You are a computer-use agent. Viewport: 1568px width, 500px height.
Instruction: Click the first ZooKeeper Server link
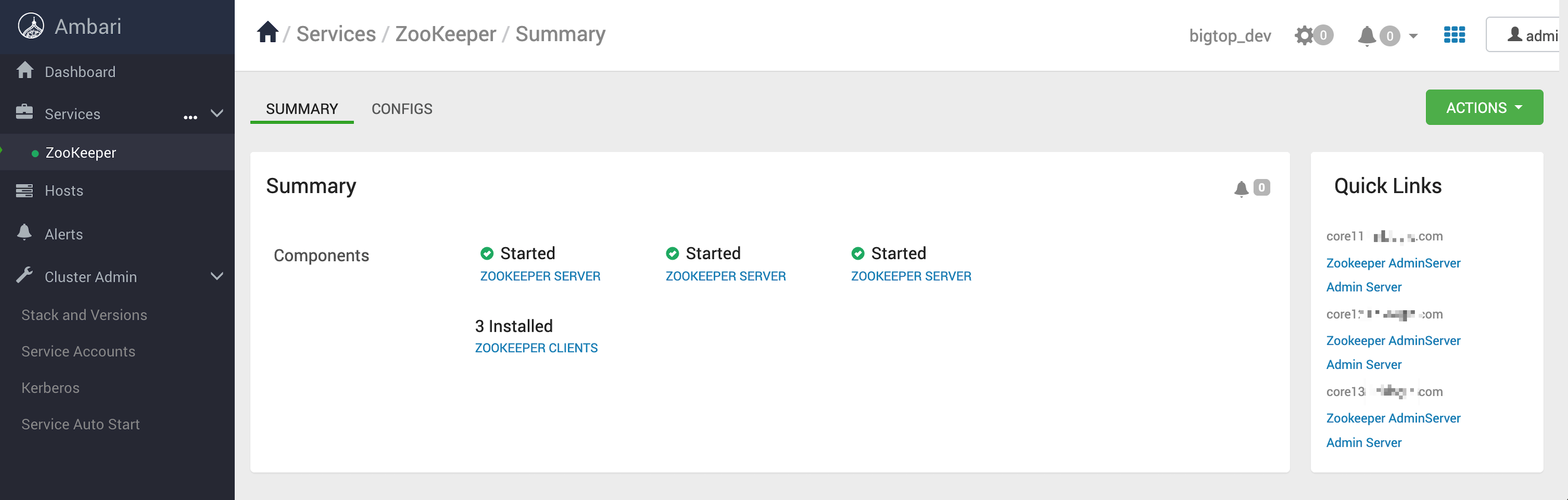point(540,276)
